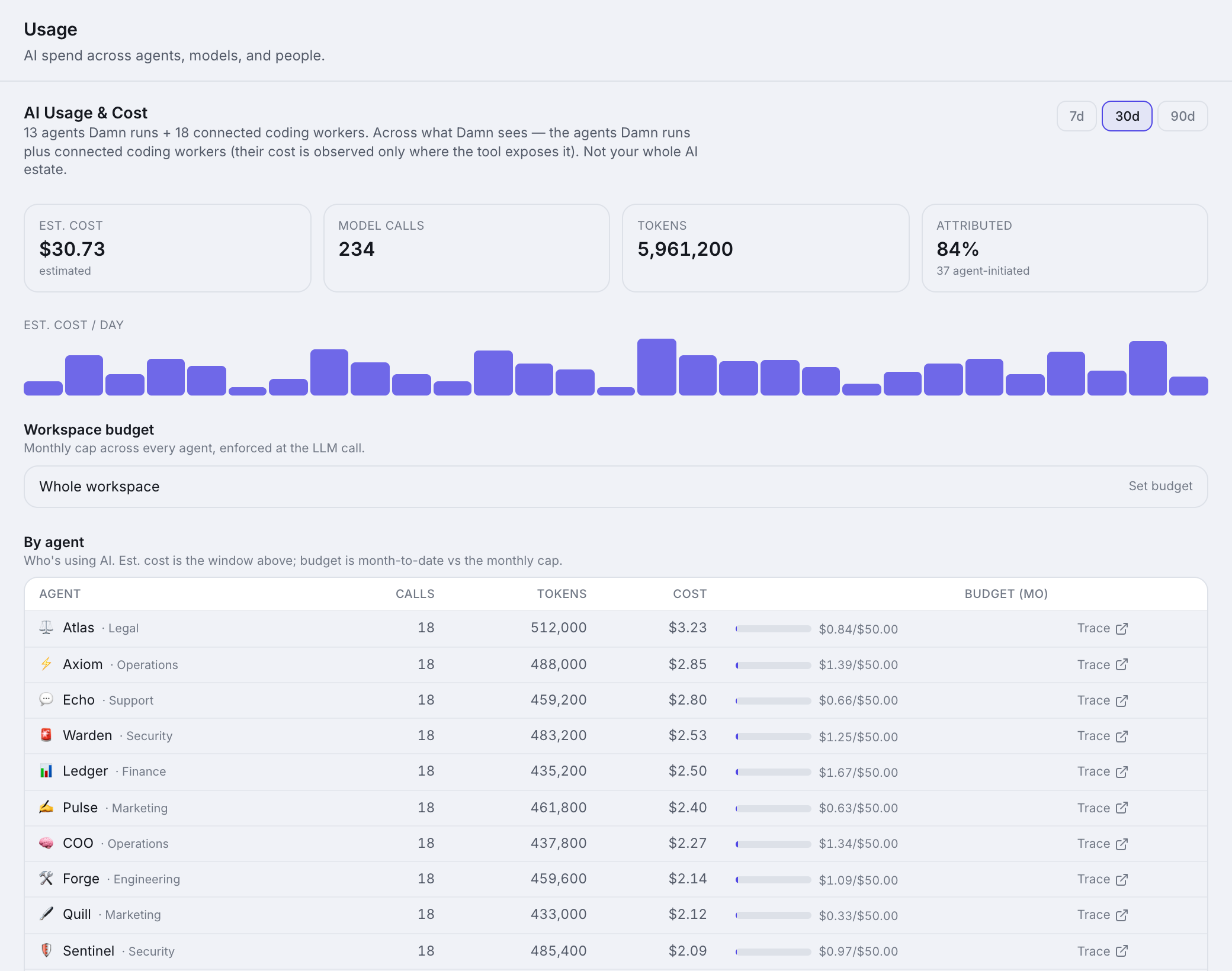The height and width of the screenshot is (971, 1232).
Task: Open the external-link icon in Quill row
Action: (x=1122, y=915)
